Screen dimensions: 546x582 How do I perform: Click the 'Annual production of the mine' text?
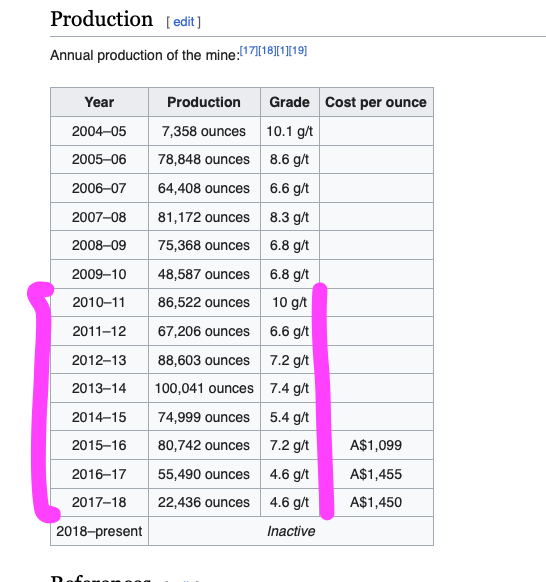(145, 55)
